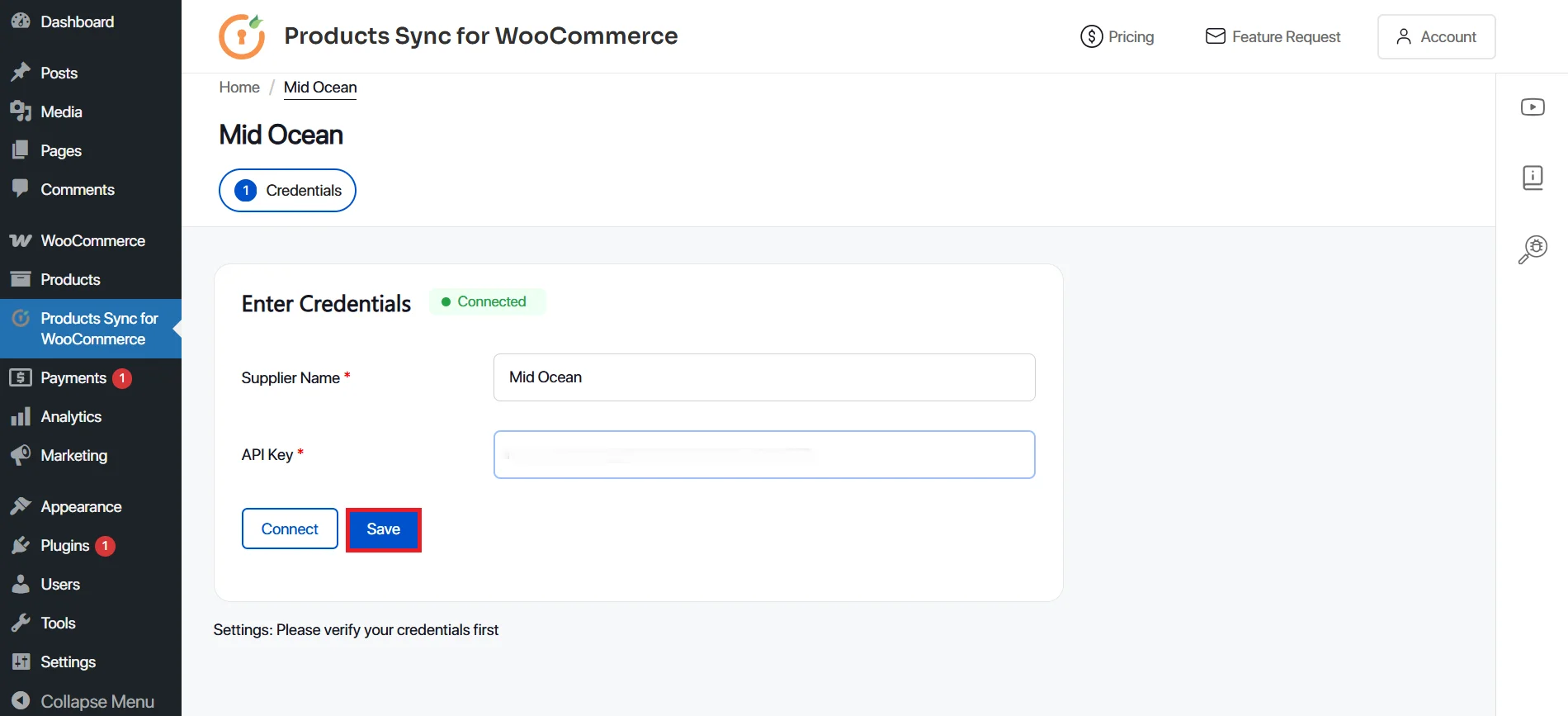The height and width of the screenshot is (716, 1568).
Task: Click the Account person icon
Action: 1403,36
